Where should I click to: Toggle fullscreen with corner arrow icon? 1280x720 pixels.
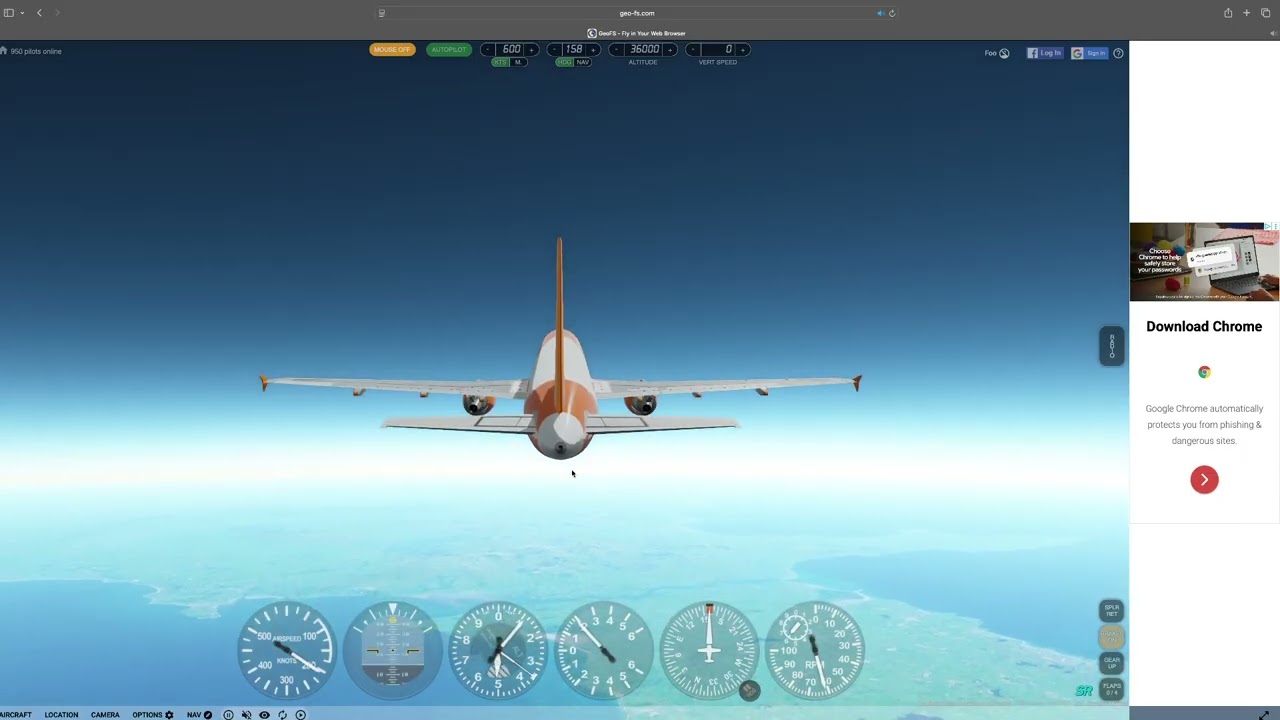pos(1264,714)
